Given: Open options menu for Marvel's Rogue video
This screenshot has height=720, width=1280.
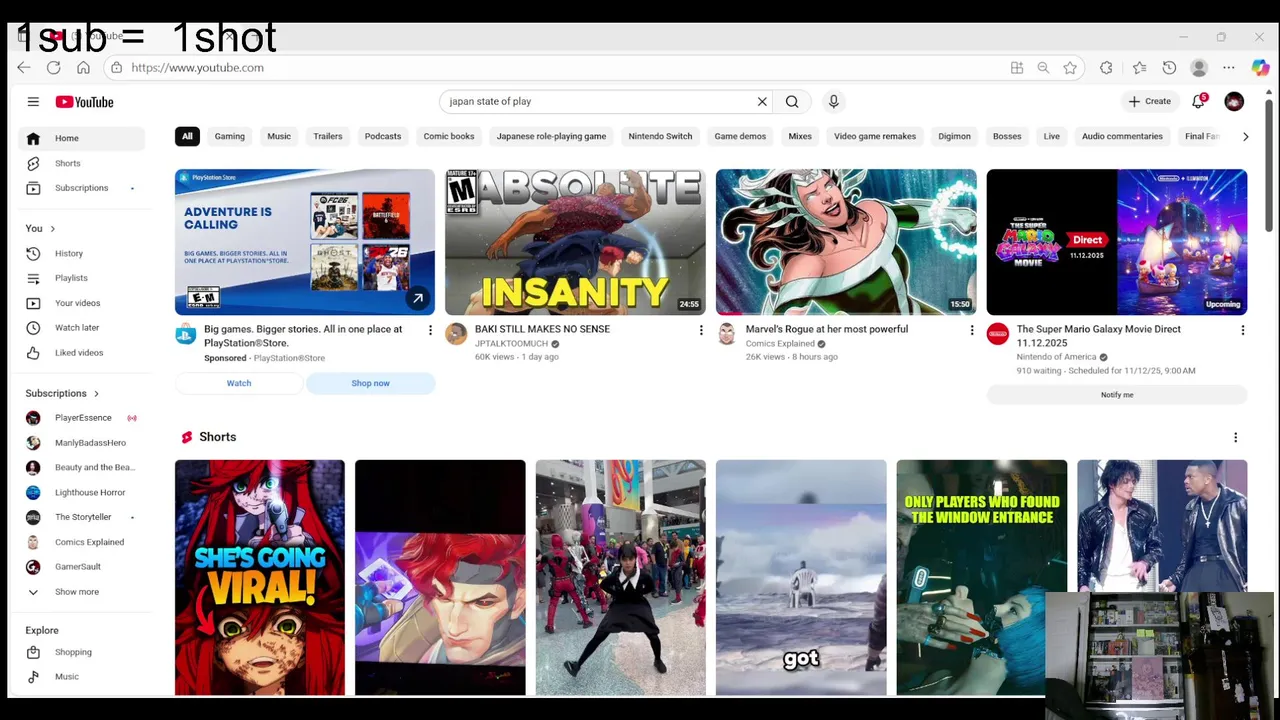Looking at the screenshot, I should 972,330.
